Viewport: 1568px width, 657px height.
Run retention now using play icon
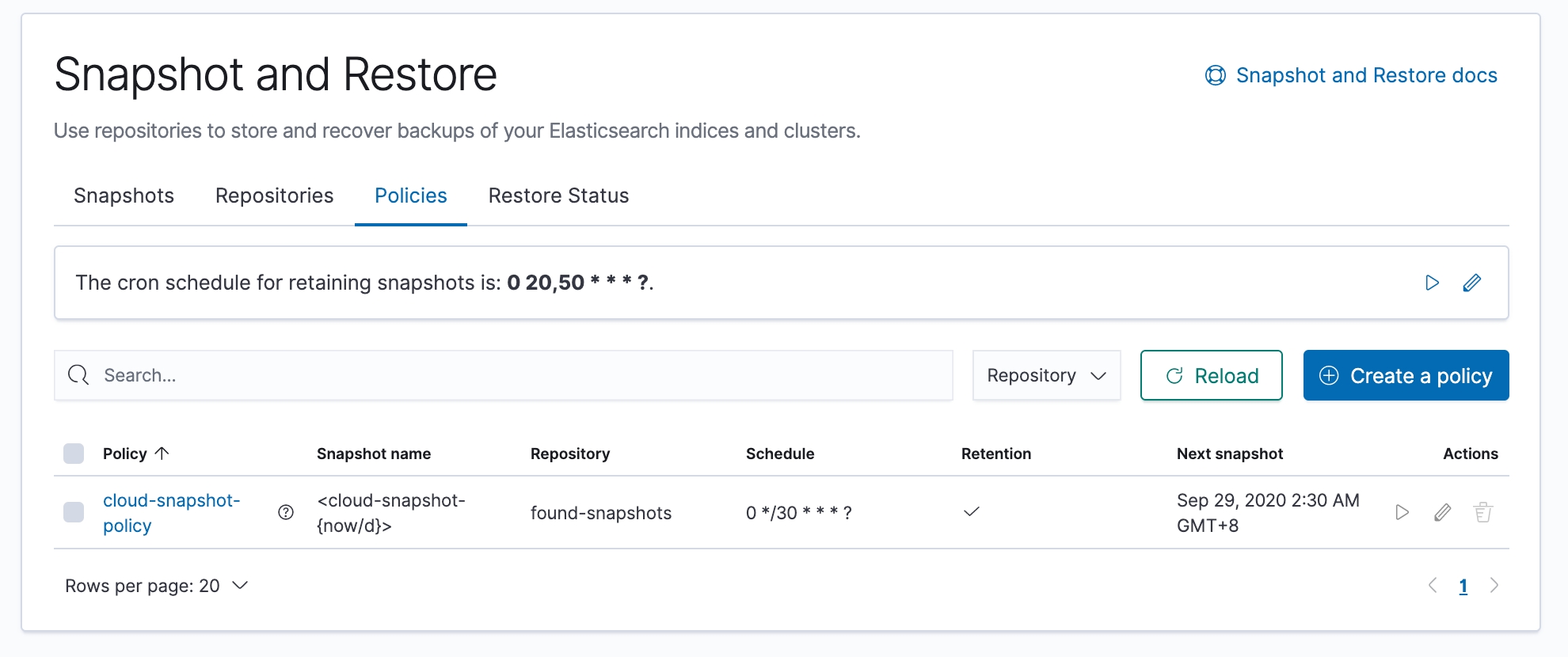pyautogui.click(x=1432, y=283)
